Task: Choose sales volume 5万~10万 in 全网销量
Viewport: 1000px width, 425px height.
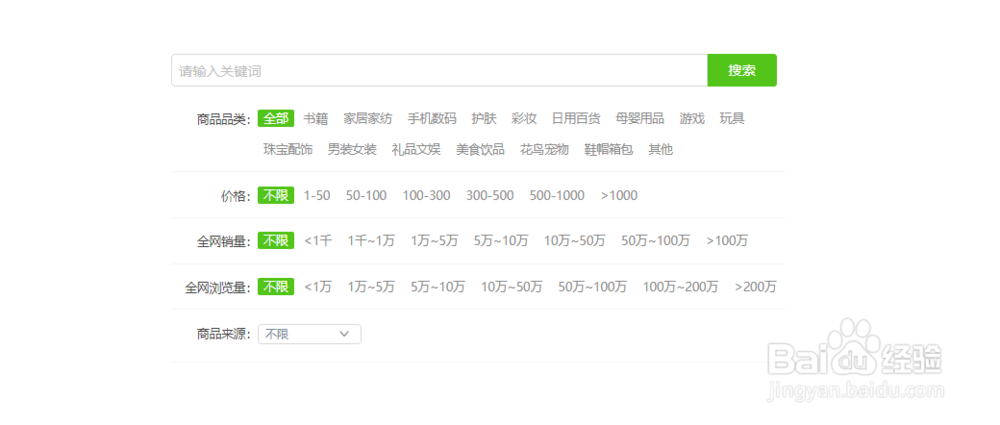Action: [501, 241]
